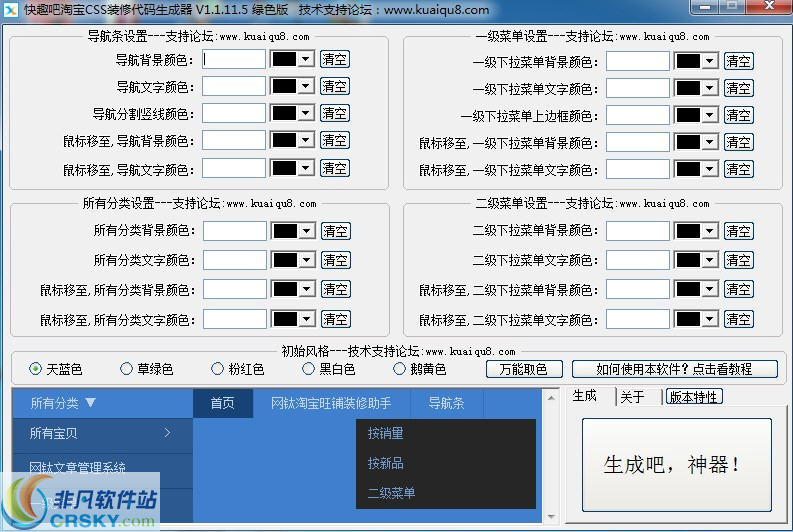Screen dimensions: 793x532
Task: Expand the 所有宝贝 arrow in preview
Action: [x=167, y=433]
